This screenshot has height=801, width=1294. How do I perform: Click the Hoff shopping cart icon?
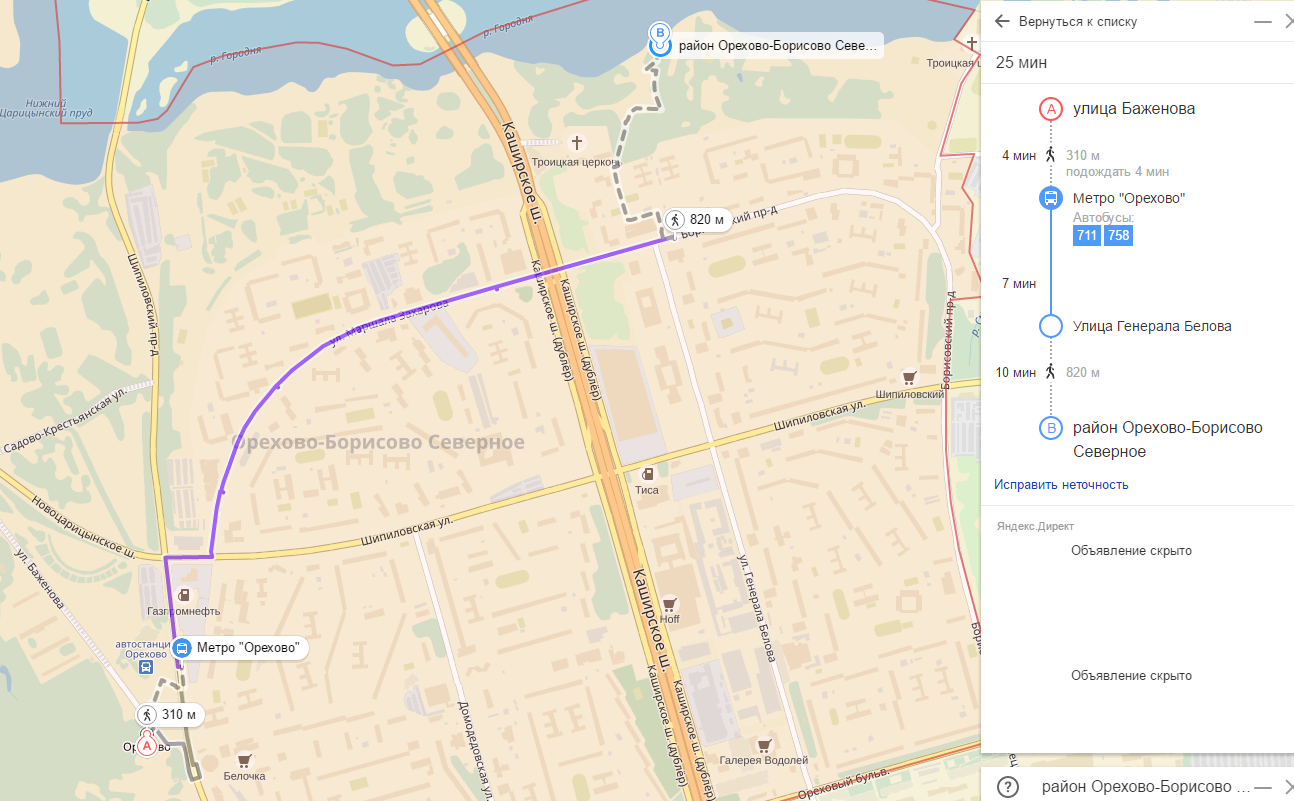coord(669,603)
